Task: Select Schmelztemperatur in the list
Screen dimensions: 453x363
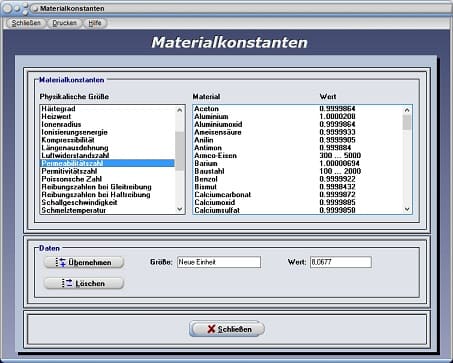Action: [x=107, y=210]
